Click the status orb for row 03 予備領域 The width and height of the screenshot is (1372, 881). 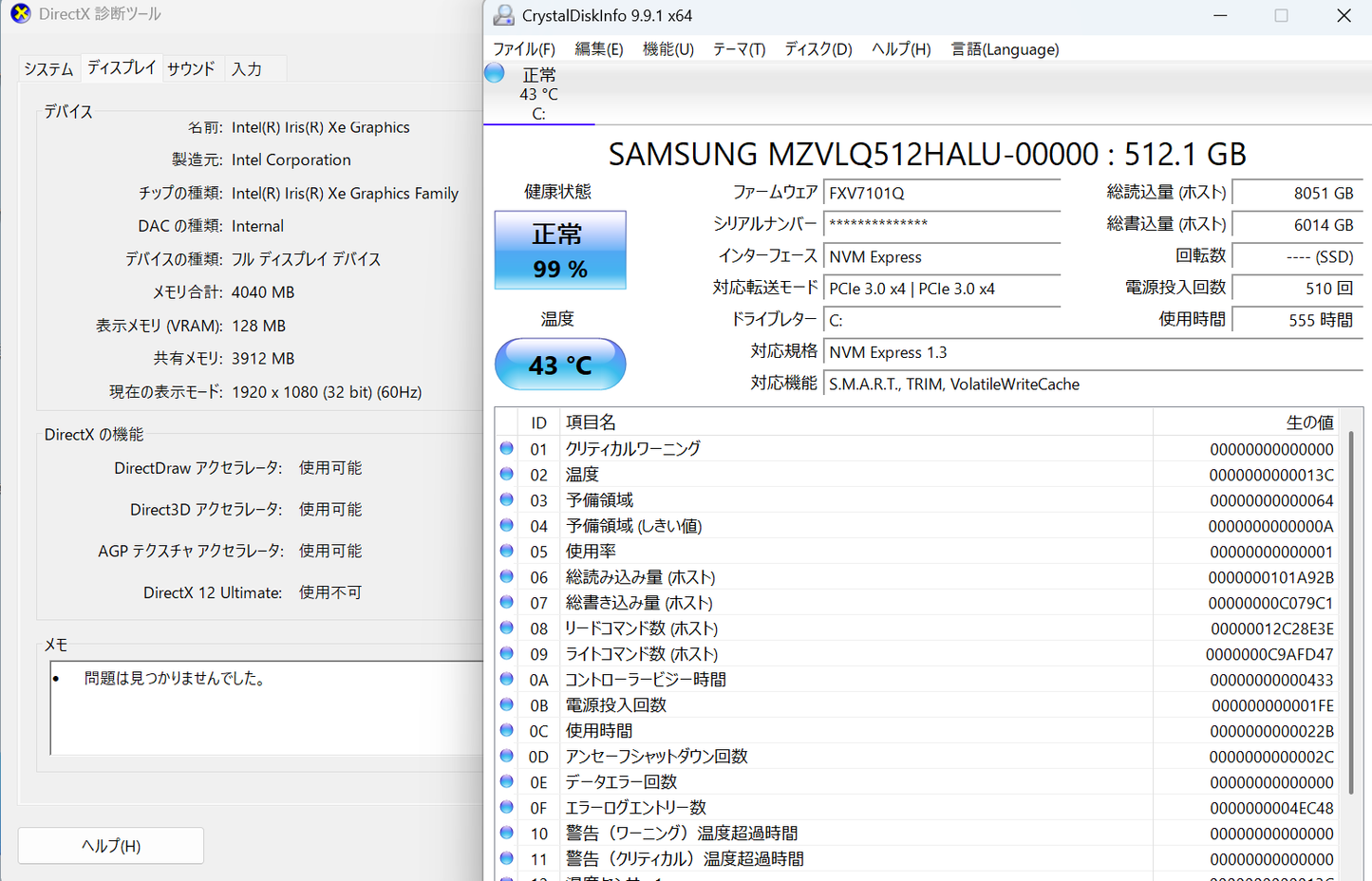pyautogui.click(x=507, y=499)
